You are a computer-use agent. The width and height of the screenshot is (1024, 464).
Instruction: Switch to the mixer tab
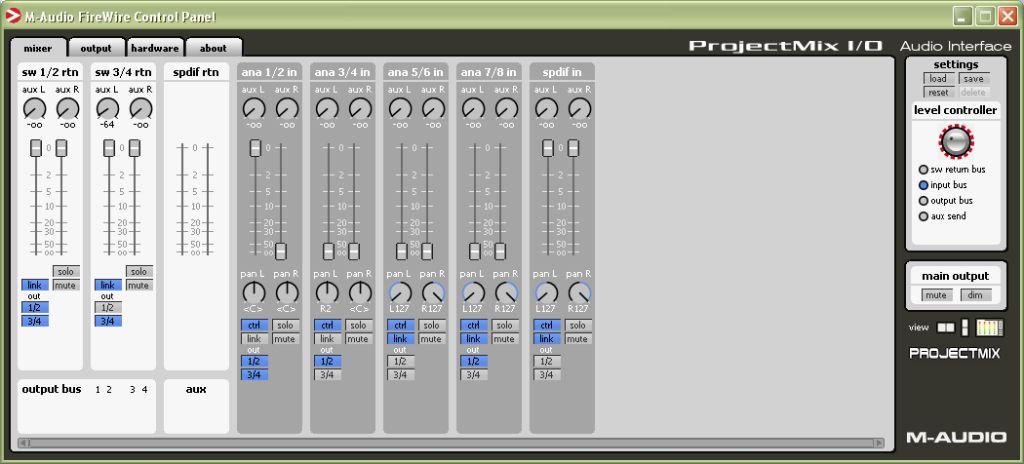coord(39,48)
